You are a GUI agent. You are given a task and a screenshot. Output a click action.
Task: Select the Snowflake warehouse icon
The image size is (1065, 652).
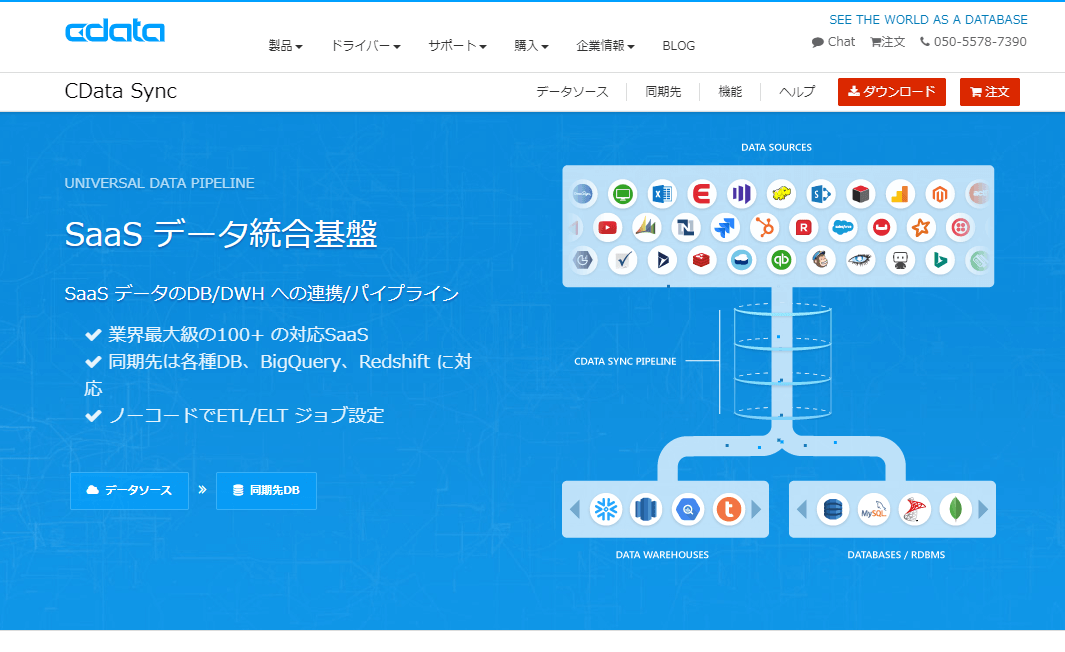(x=606, y=509)
